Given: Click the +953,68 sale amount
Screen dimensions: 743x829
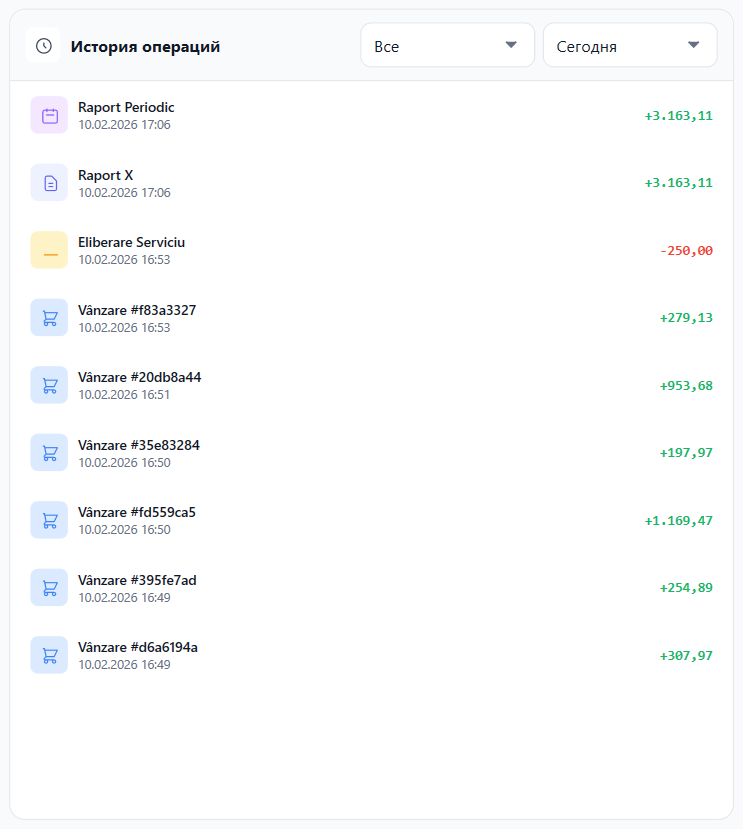Looking at the screenshot, I should point(686,385).
